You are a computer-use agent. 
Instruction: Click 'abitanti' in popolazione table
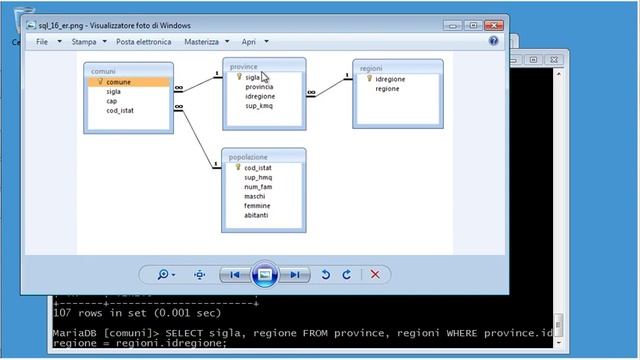(256, 215)
